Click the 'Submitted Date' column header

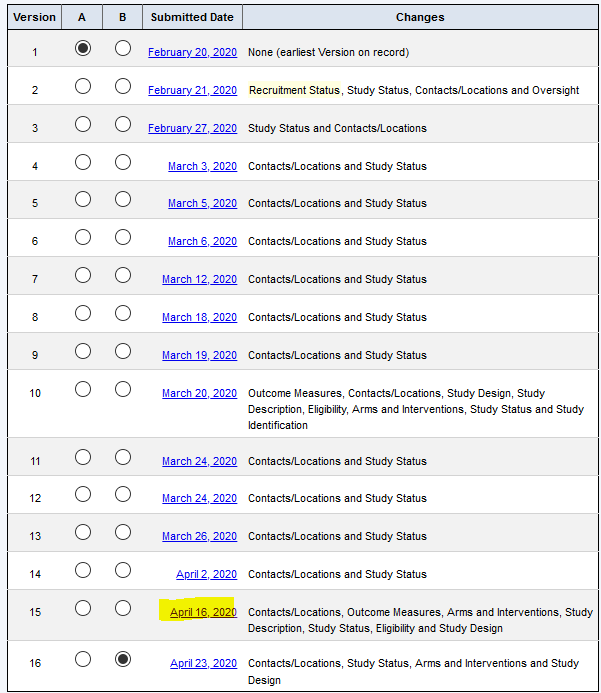click(x=192, y=17)
